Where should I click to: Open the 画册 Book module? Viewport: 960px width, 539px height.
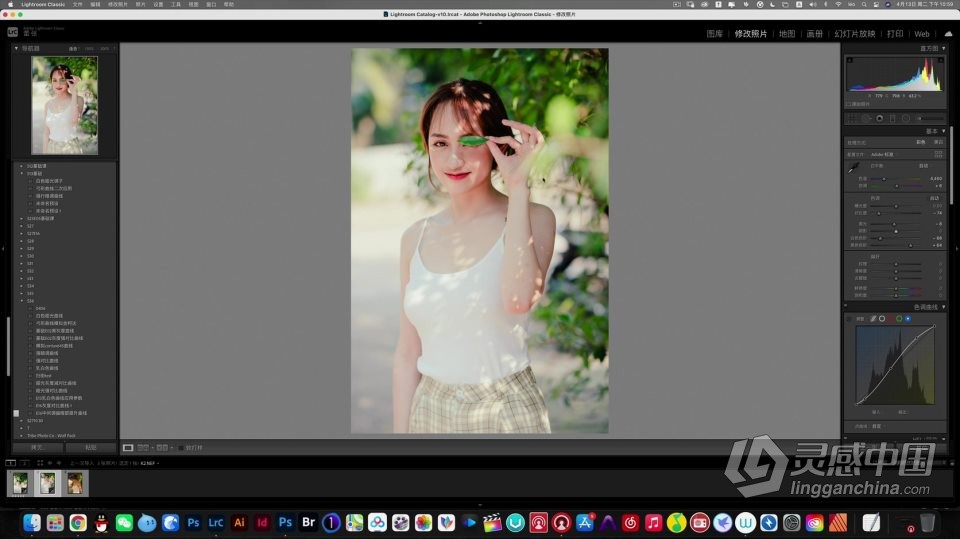[814, 34]
